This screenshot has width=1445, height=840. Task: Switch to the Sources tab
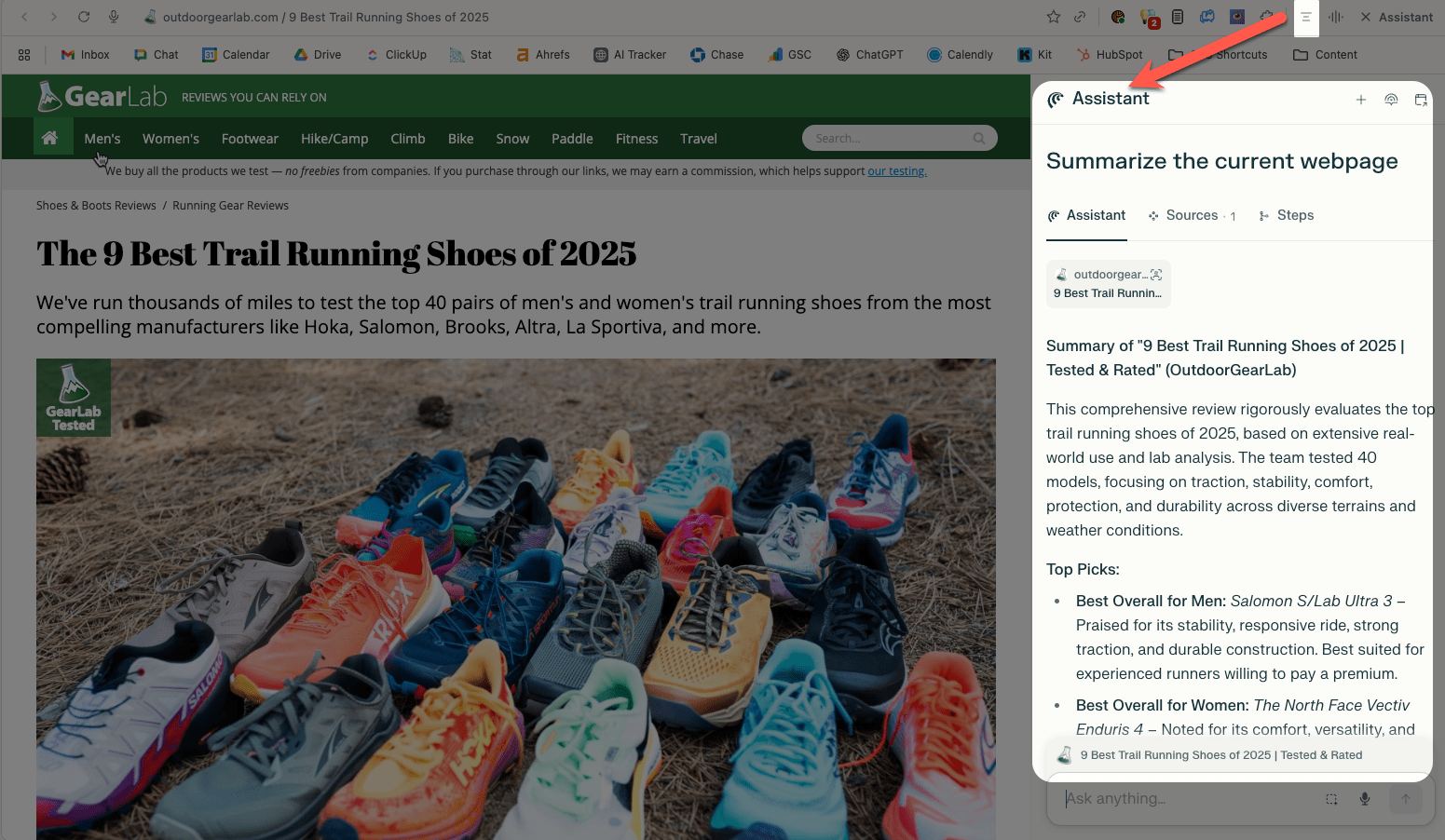(1193, 215)
